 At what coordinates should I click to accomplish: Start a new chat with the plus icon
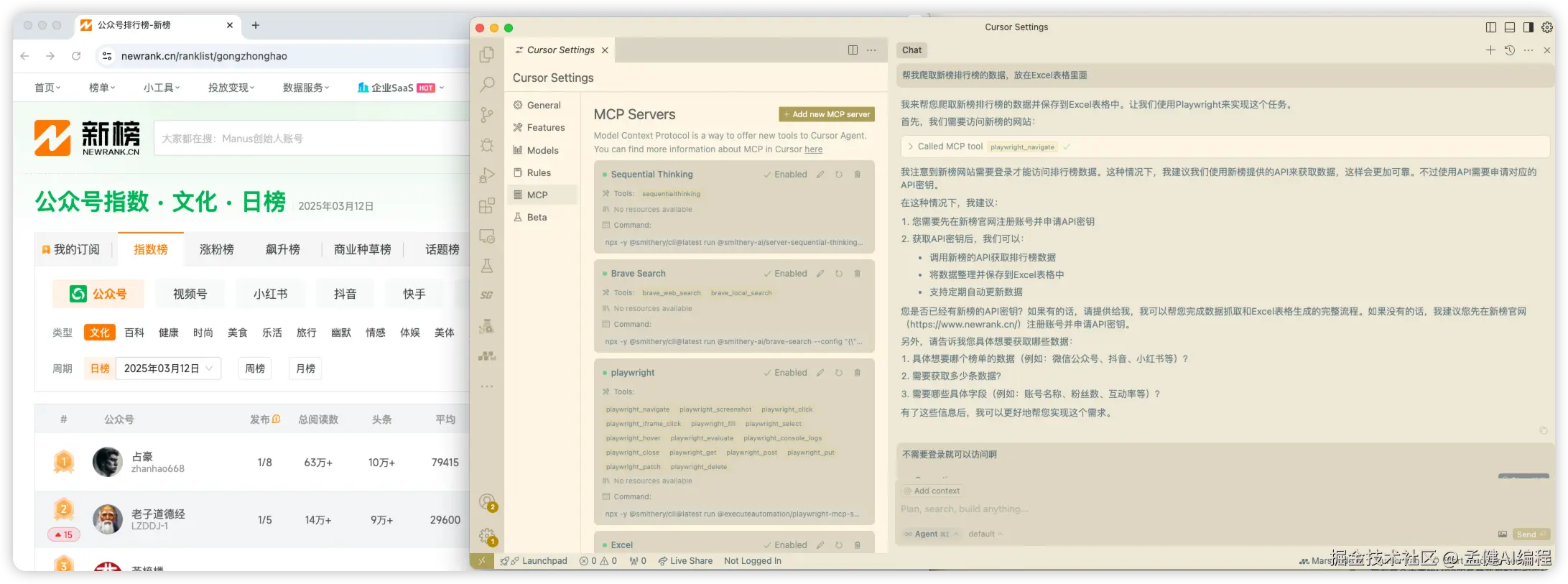tap(1490, 50)
